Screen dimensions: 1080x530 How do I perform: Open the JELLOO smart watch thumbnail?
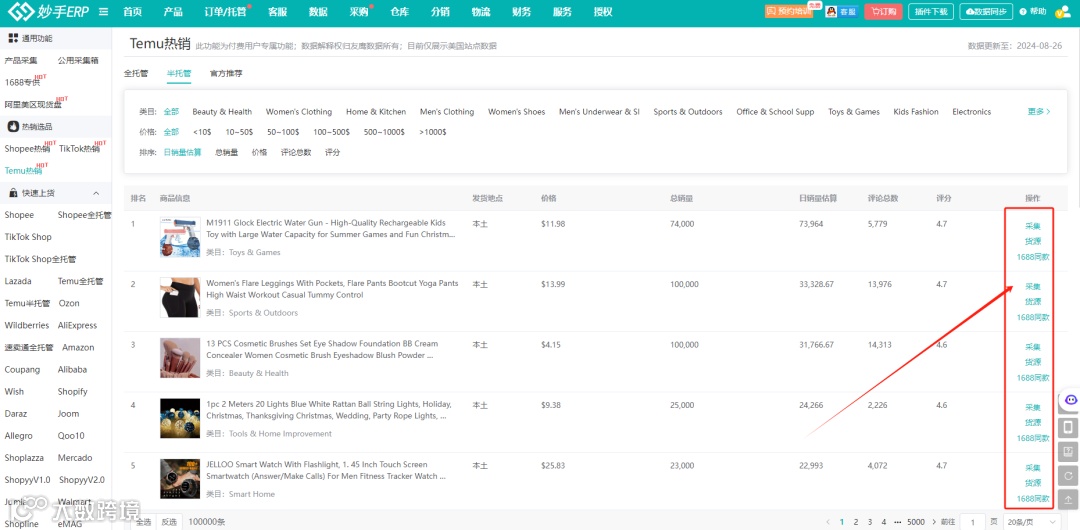(180, 479)
